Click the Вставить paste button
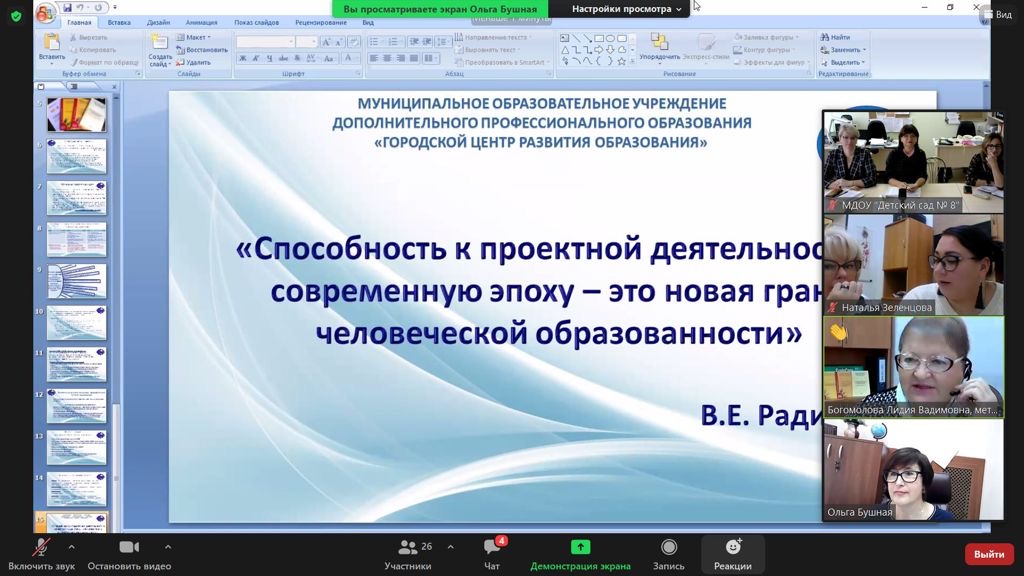Viewport: 1024px width, 576px height. click(x=52, y=47)
